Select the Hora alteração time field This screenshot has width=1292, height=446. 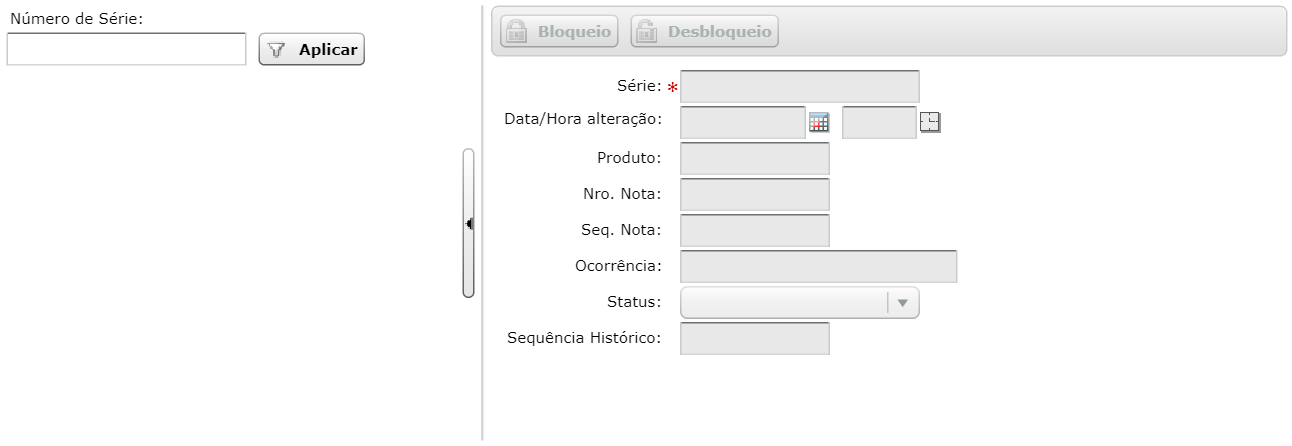coord(879,123)
